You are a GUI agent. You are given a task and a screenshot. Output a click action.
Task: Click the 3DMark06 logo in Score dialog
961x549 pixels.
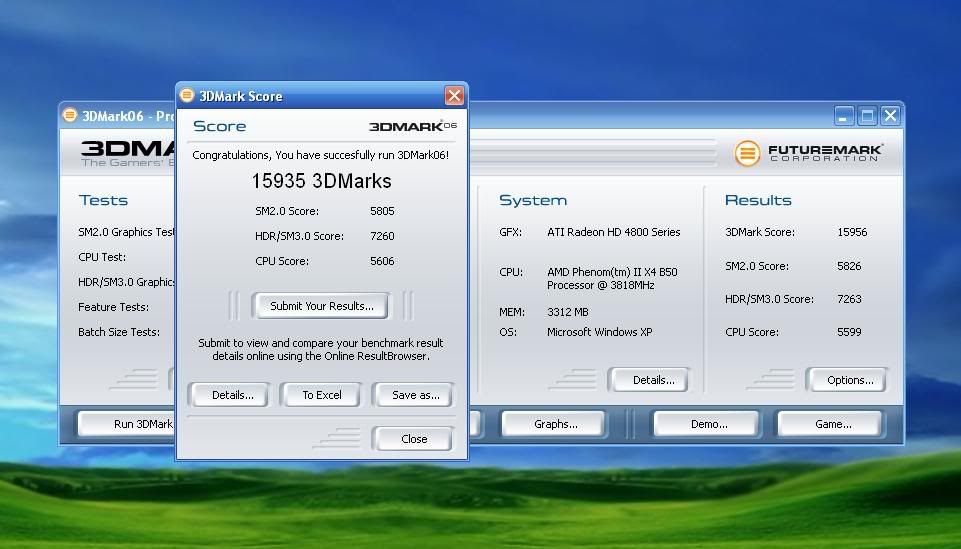[x=412, y=126]
